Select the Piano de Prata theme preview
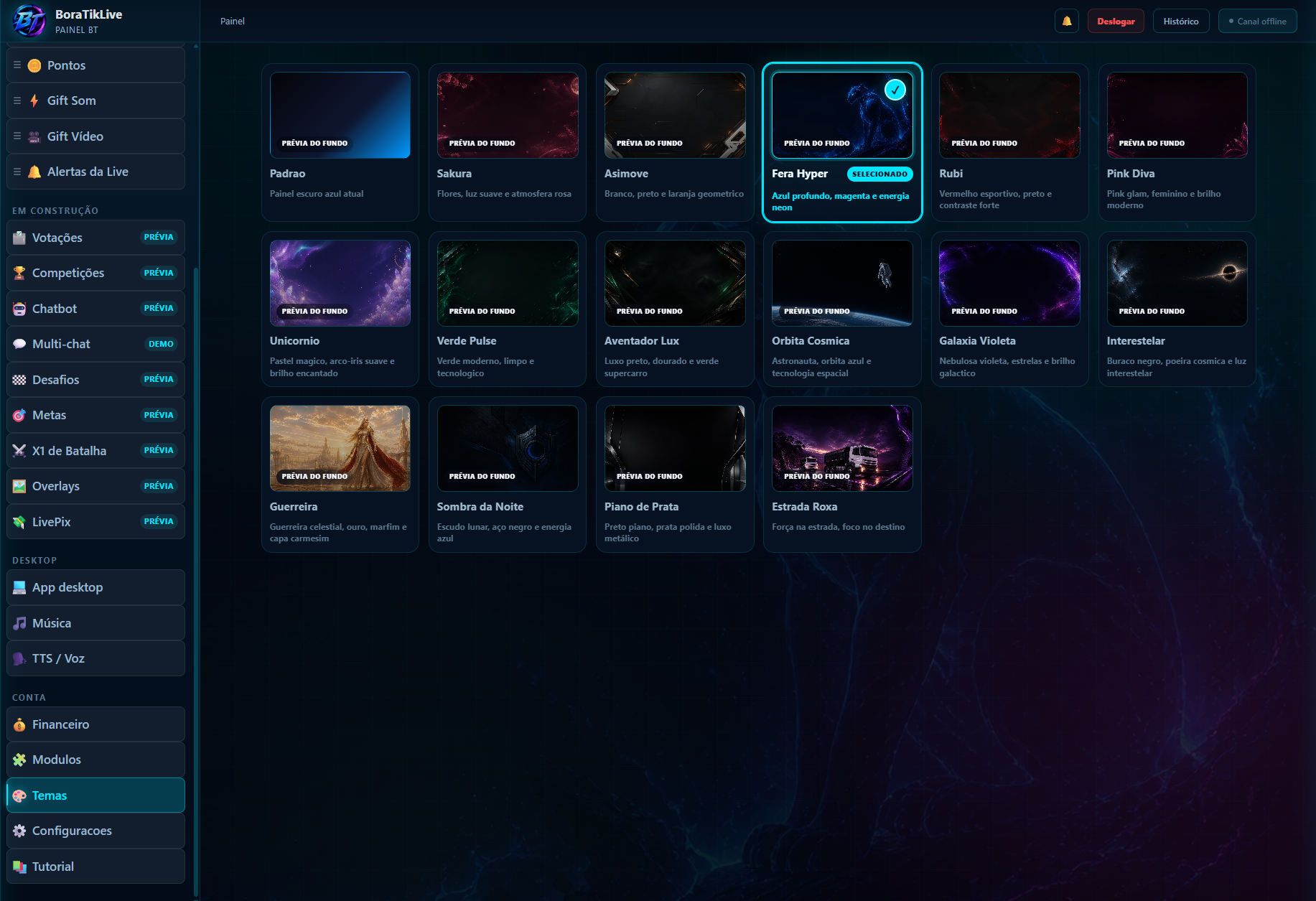This screenshot has width=1316, height=901. (675, 448)
